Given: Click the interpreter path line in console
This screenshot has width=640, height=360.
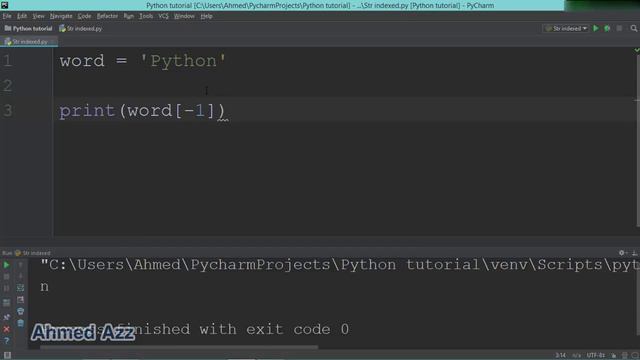Looking at the screenshot, I should point(340,265).
